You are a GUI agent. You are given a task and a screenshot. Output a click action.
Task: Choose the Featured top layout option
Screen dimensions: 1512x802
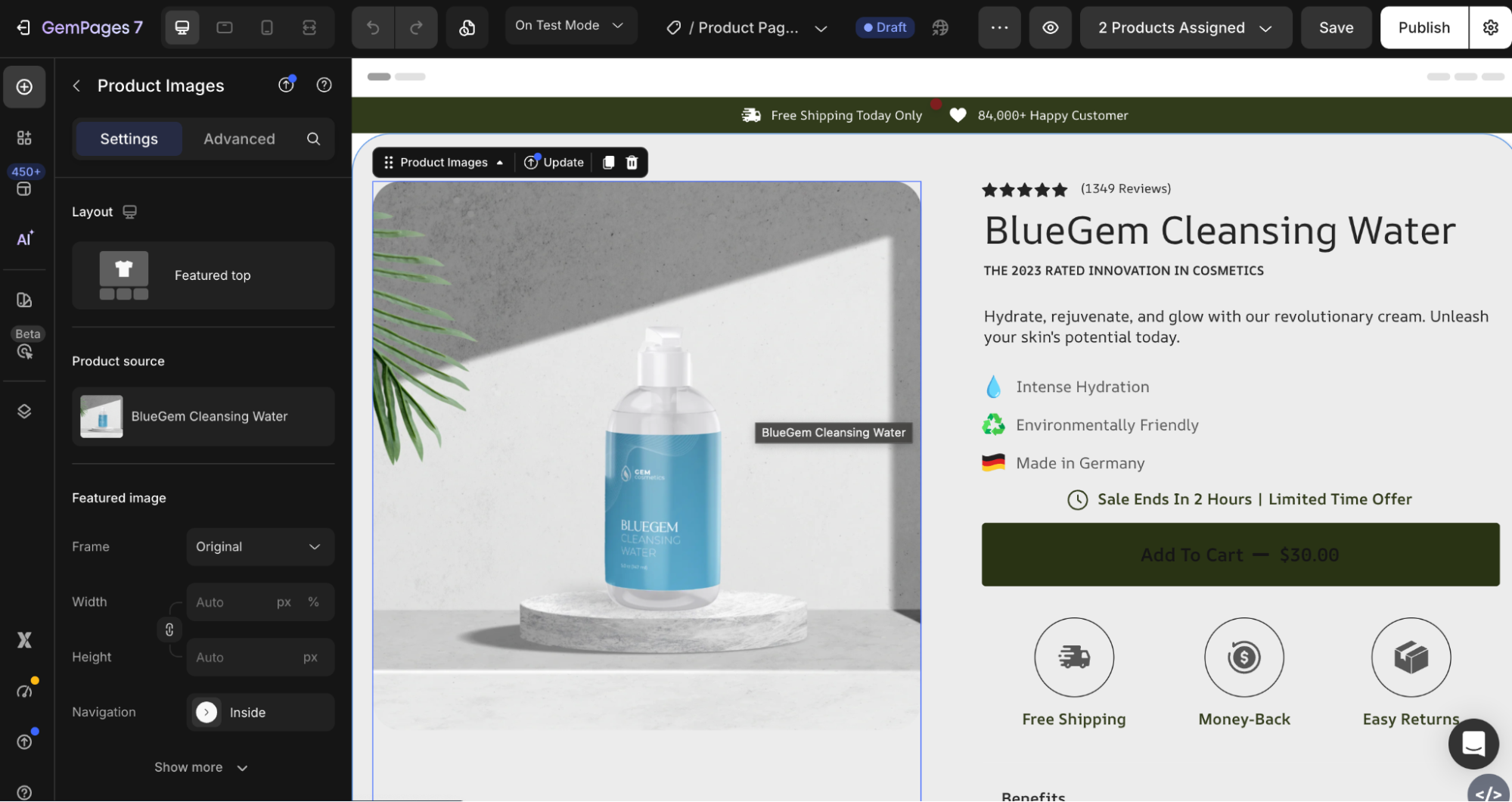point(203,275)
